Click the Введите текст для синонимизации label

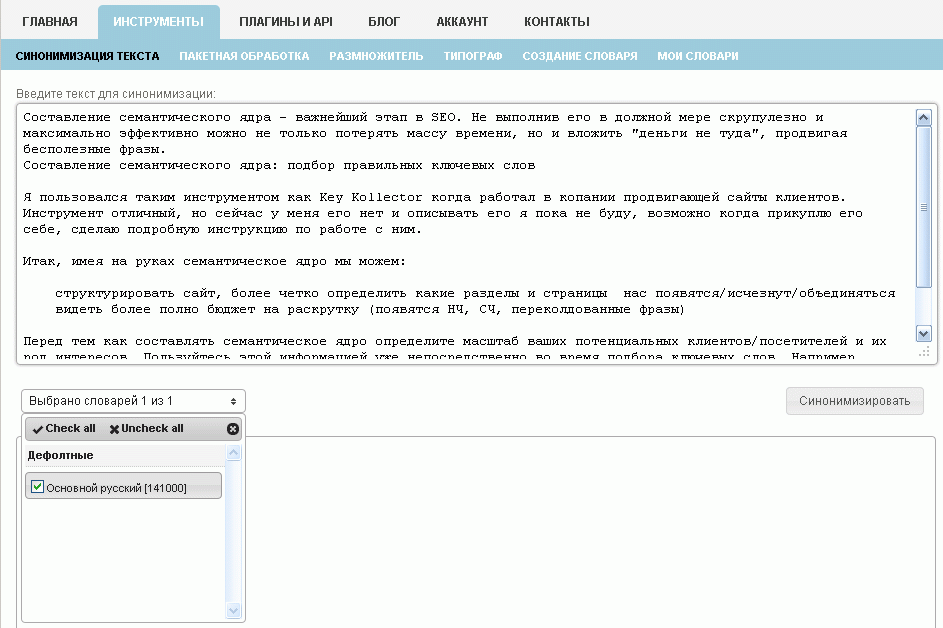pyautogui.click(x=115, y=94)
